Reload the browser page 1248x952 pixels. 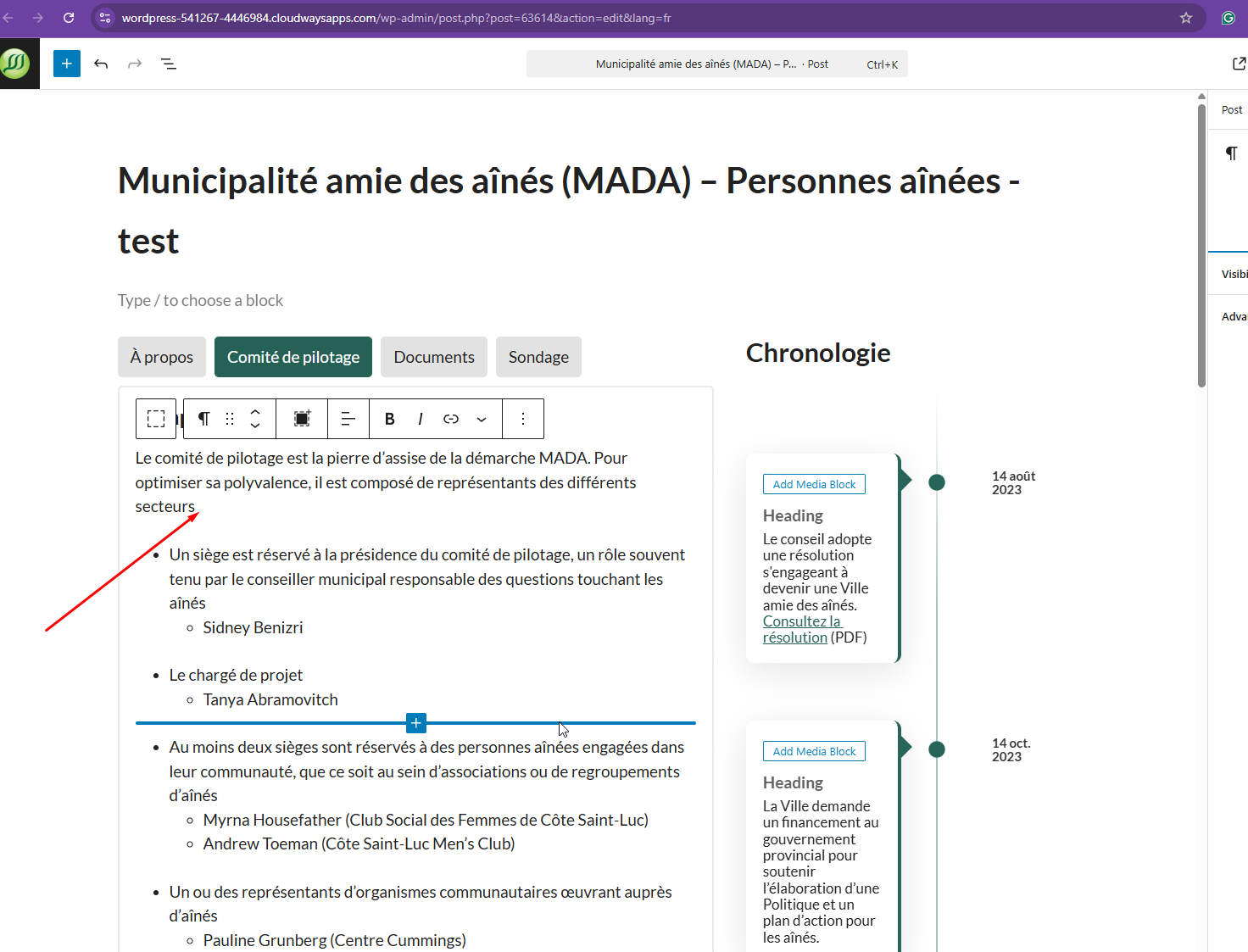tap(69, 18)
